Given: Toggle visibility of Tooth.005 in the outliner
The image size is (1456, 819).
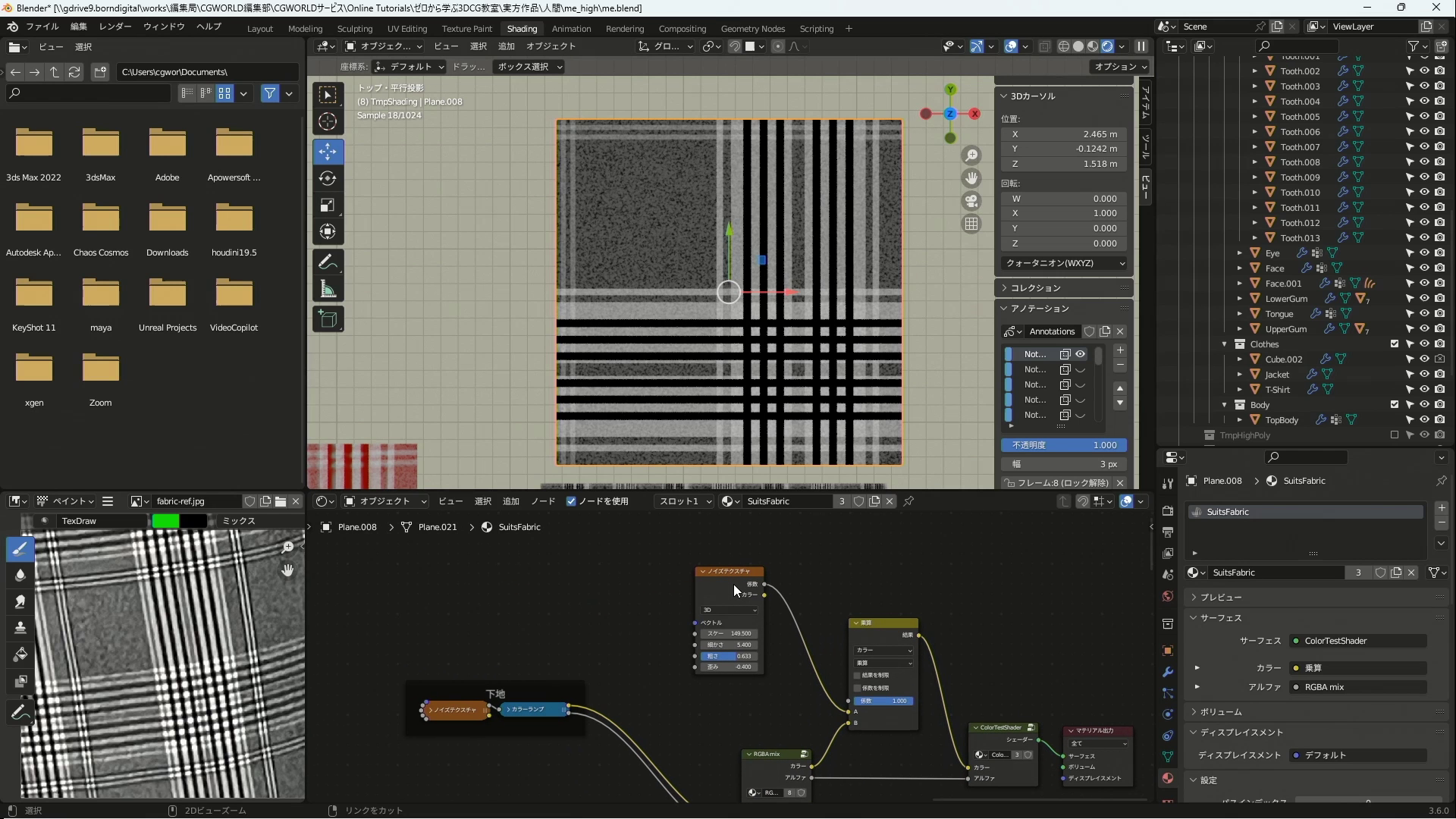Looking at the screenshot, I should coord(1424,117).
